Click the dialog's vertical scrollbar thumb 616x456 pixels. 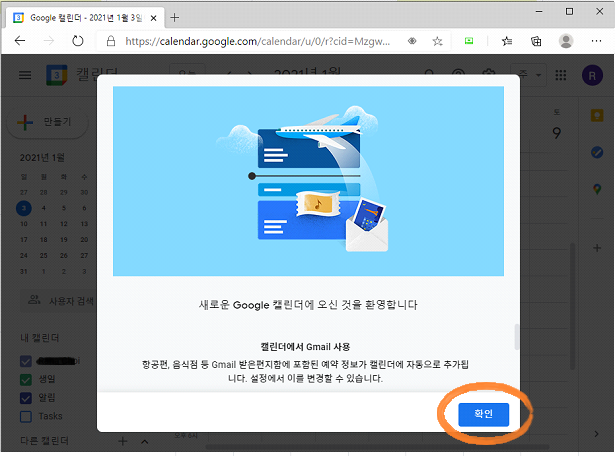[x=516, y=337]
